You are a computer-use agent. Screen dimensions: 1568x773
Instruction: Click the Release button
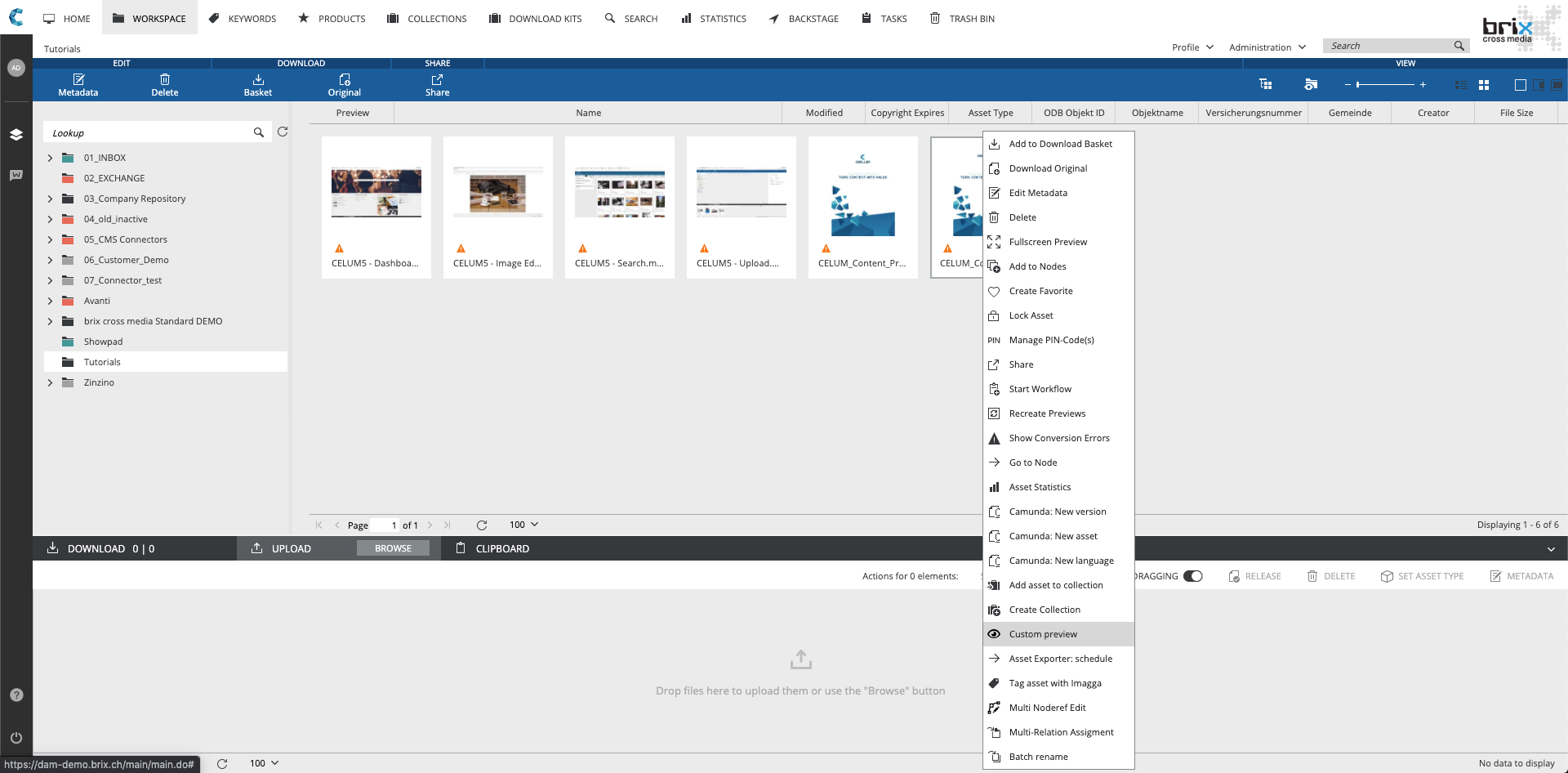pos(1254,576)
